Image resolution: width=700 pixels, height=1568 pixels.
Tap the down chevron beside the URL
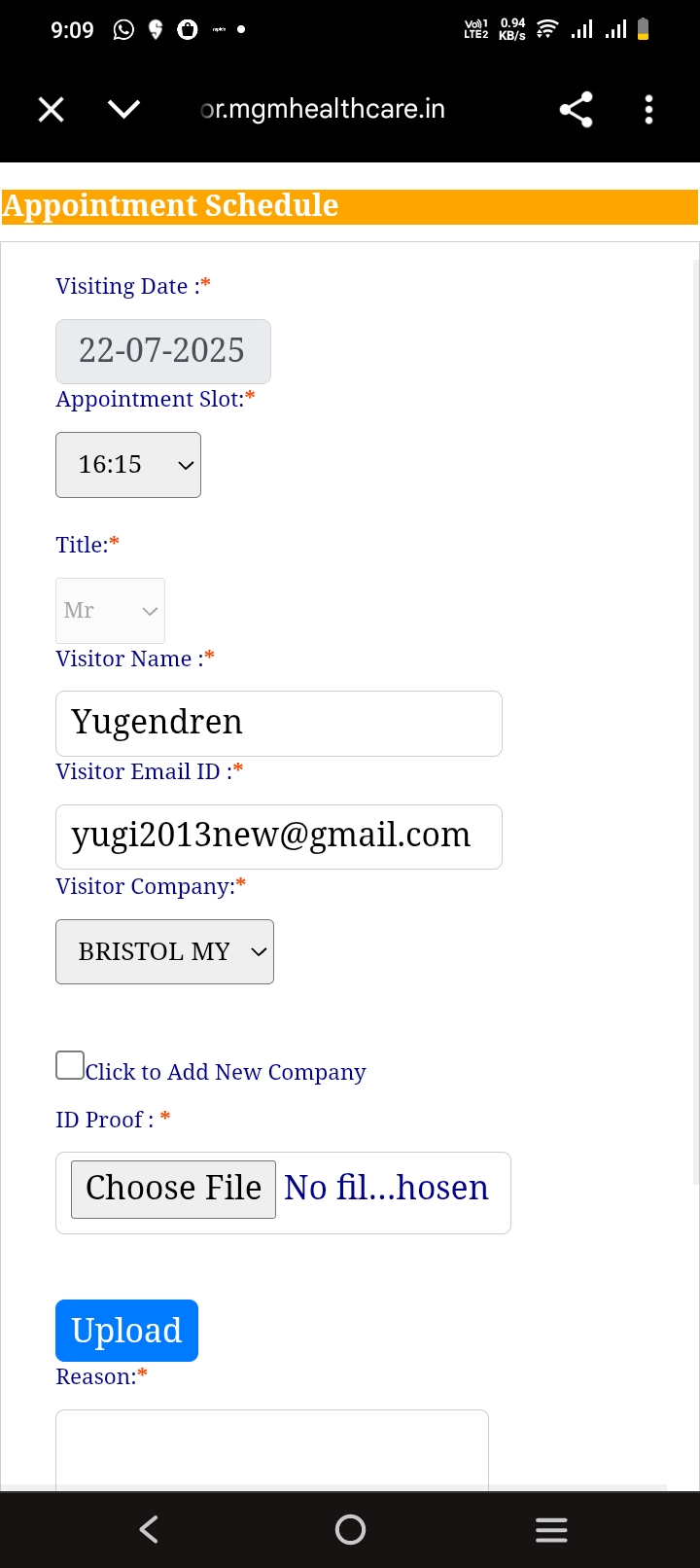tap(124, 109)
